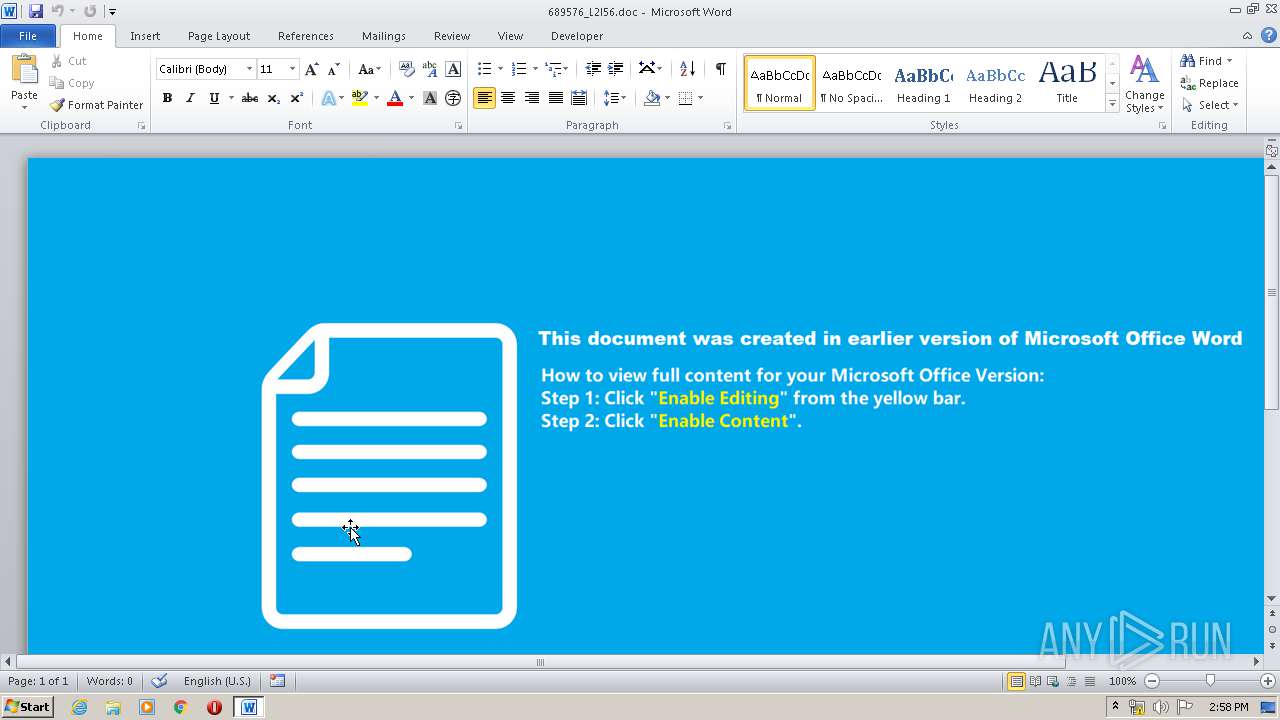Open Word Help question mark icon

(1269, 35)
